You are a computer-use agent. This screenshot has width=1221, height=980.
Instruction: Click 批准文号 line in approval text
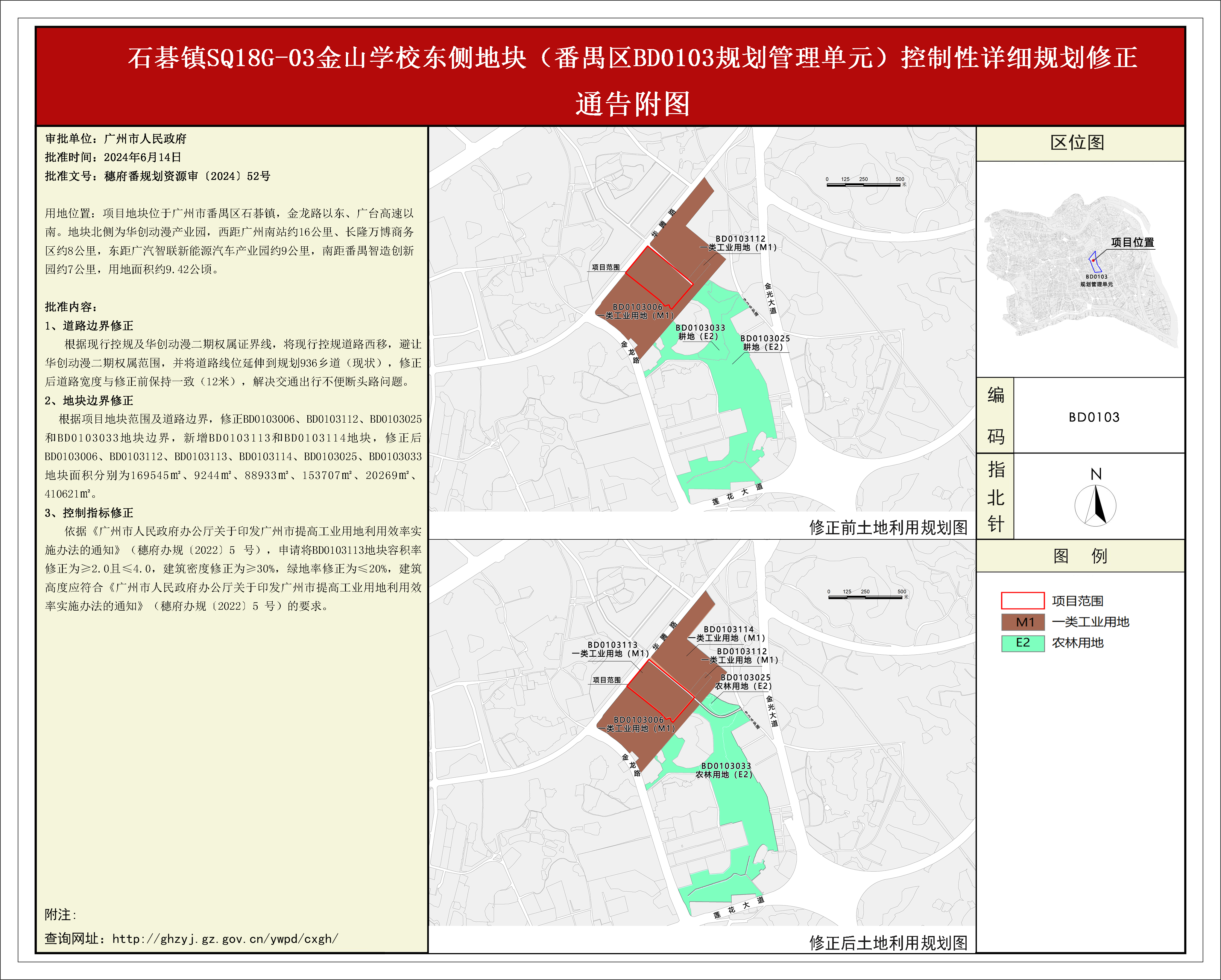tap(157, 176)
